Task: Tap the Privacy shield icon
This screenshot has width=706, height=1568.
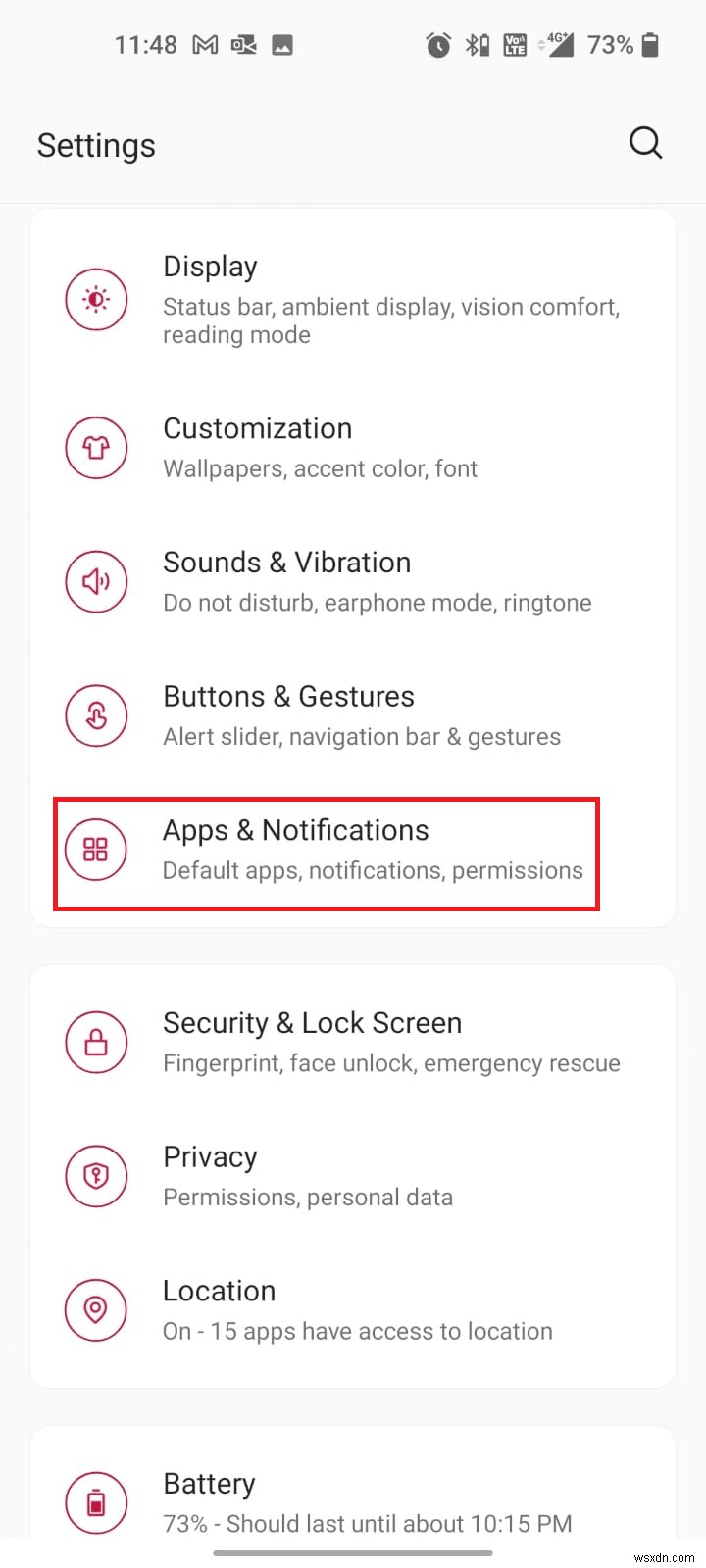Action: tap(96, 1176)
